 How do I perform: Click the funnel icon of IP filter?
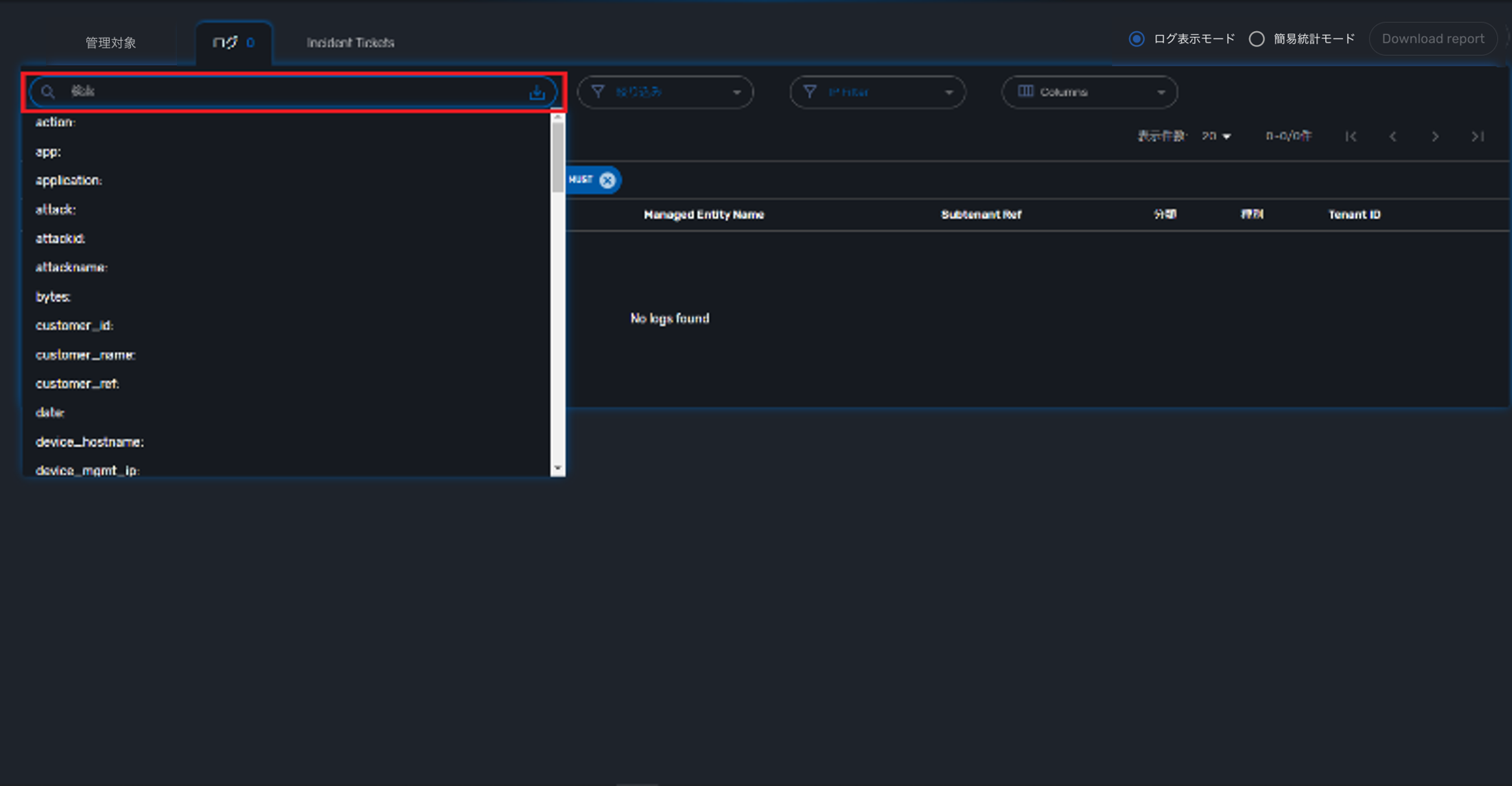tap(810, 92)
